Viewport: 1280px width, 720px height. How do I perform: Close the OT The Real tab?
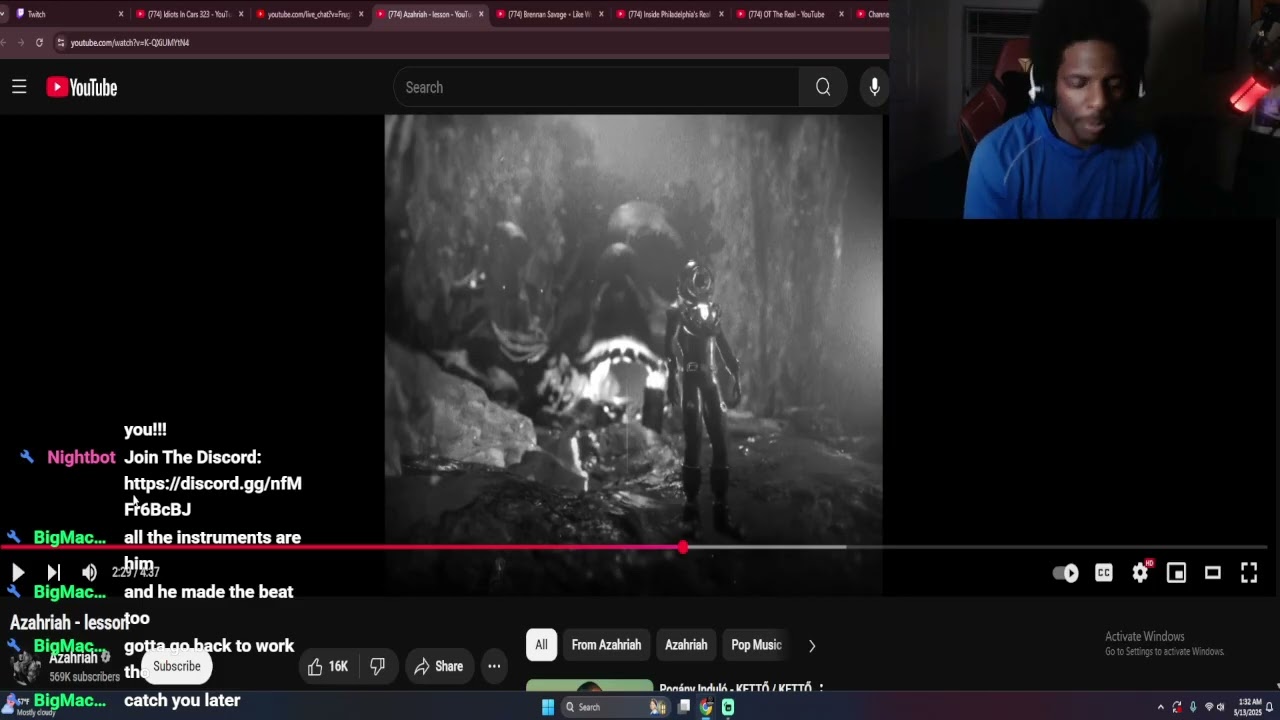tap(841, 14)
